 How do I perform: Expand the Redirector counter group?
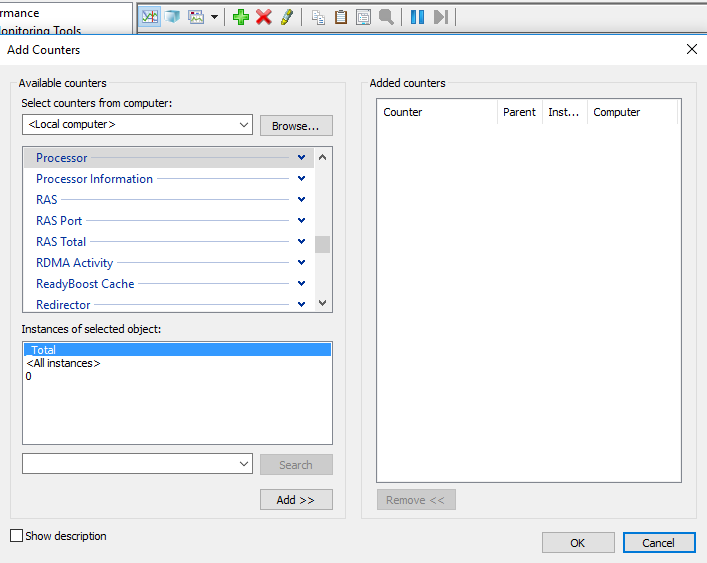click(x=302, y=304)
